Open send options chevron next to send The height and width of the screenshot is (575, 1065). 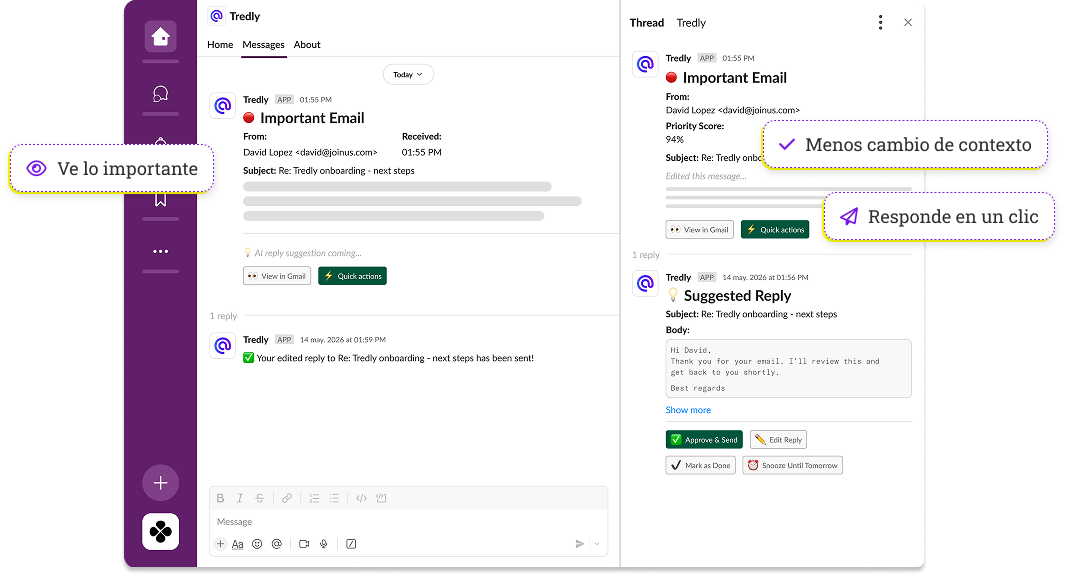598,544
